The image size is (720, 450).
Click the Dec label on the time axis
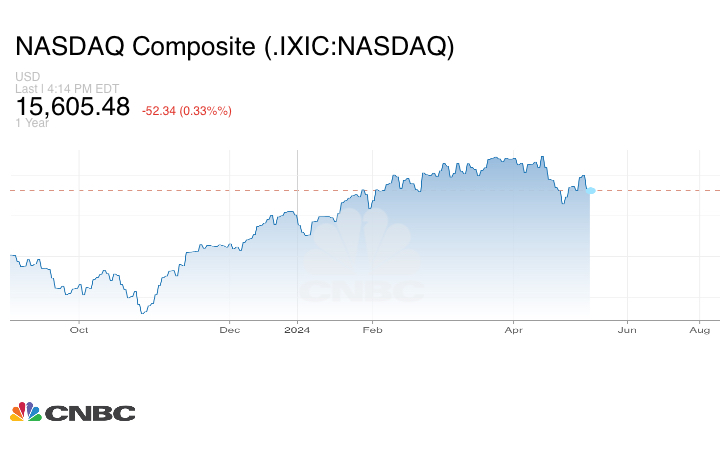(230, 329)
